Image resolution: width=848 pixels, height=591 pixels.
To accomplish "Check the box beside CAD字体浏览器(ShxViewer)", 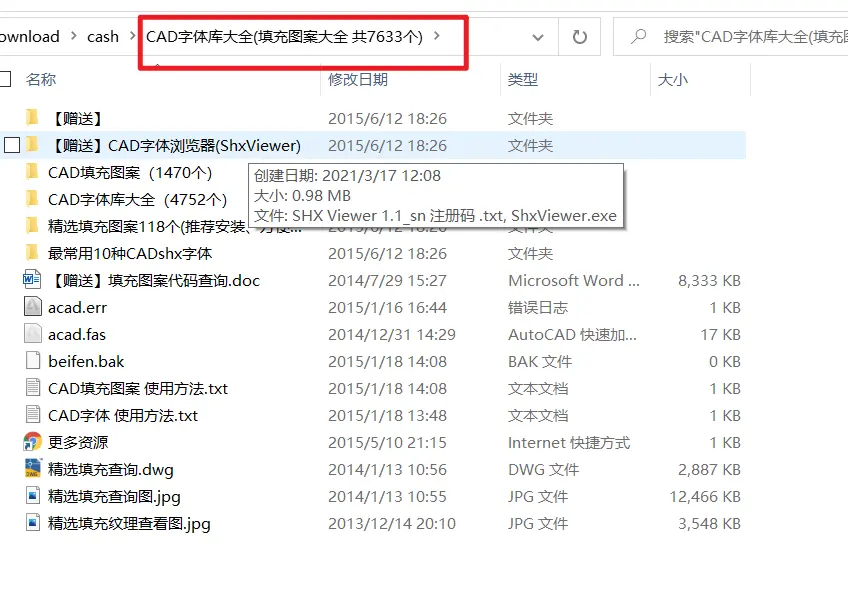I will tap(12, 145).
